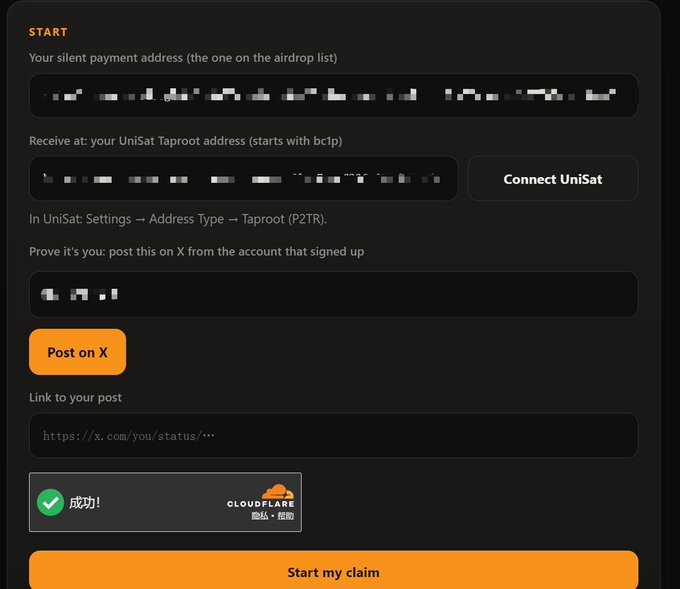Click the 'Settings → Address Type → Taproot' hint text
Image resolution: width=680 pixels, height=589 pixels.
tap(178, 219)
